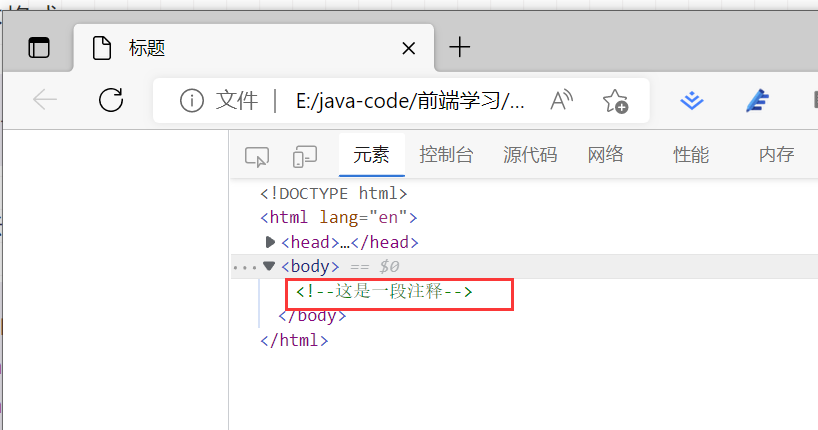Open the 内存 tab
Screen dimensions: 818x430
(776, 155)
